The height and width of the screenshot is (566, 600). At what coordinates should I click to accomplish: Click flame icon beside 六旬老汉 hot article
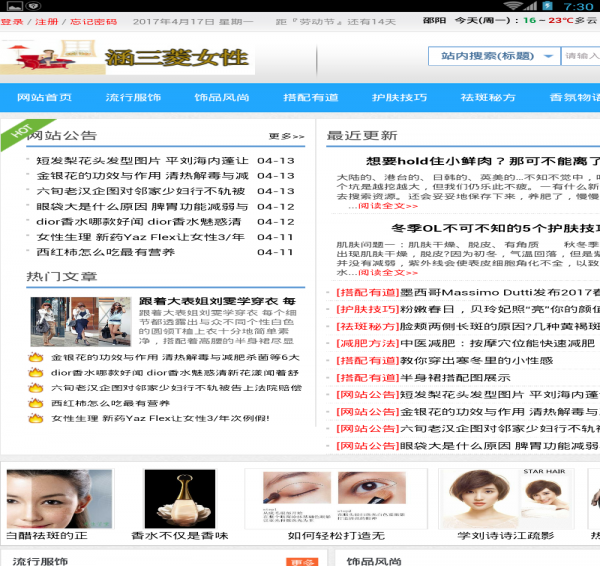pos(36,388)
